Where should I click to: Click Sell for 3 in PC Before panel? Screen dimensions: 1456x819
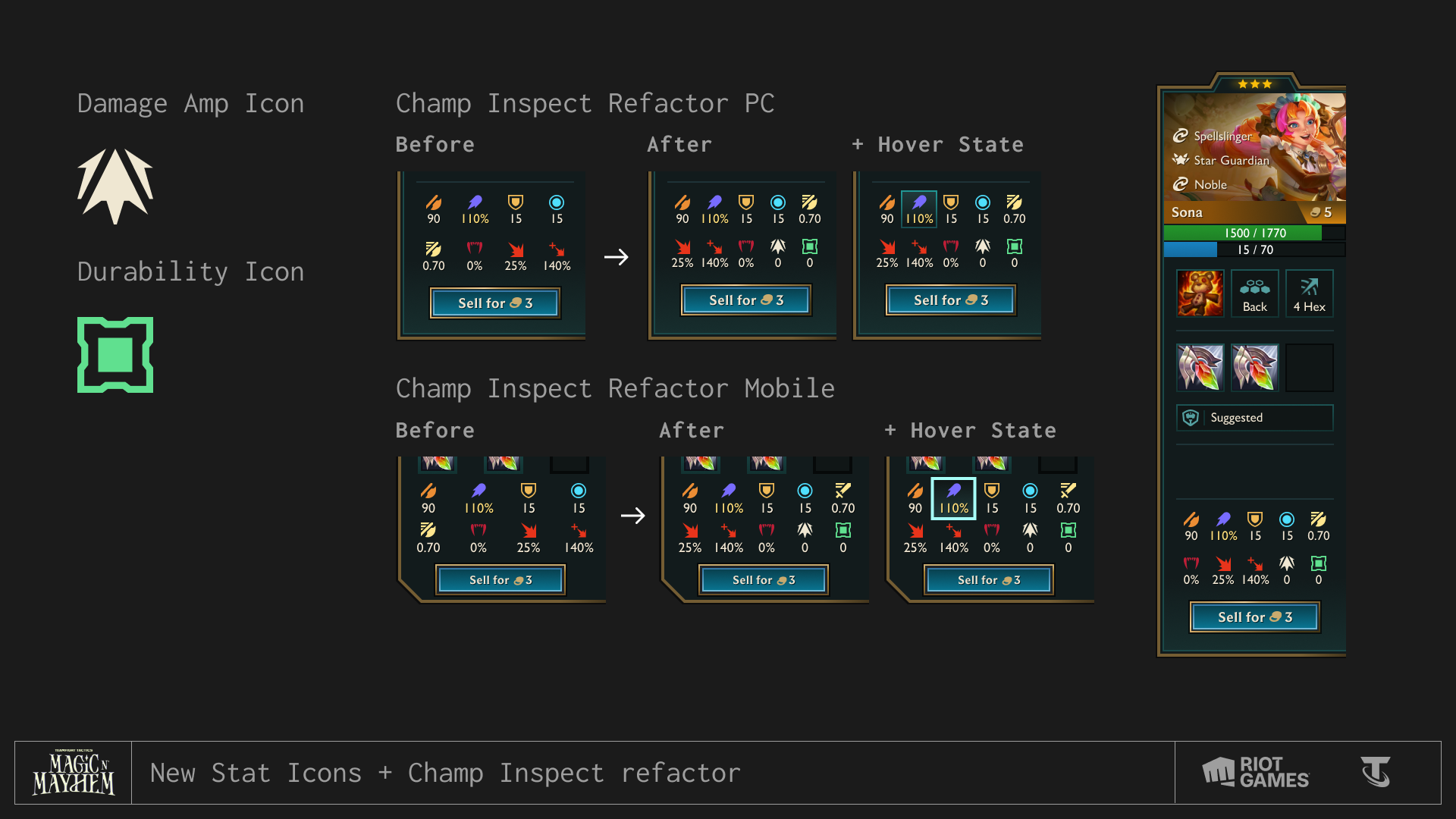coord(495,303)
